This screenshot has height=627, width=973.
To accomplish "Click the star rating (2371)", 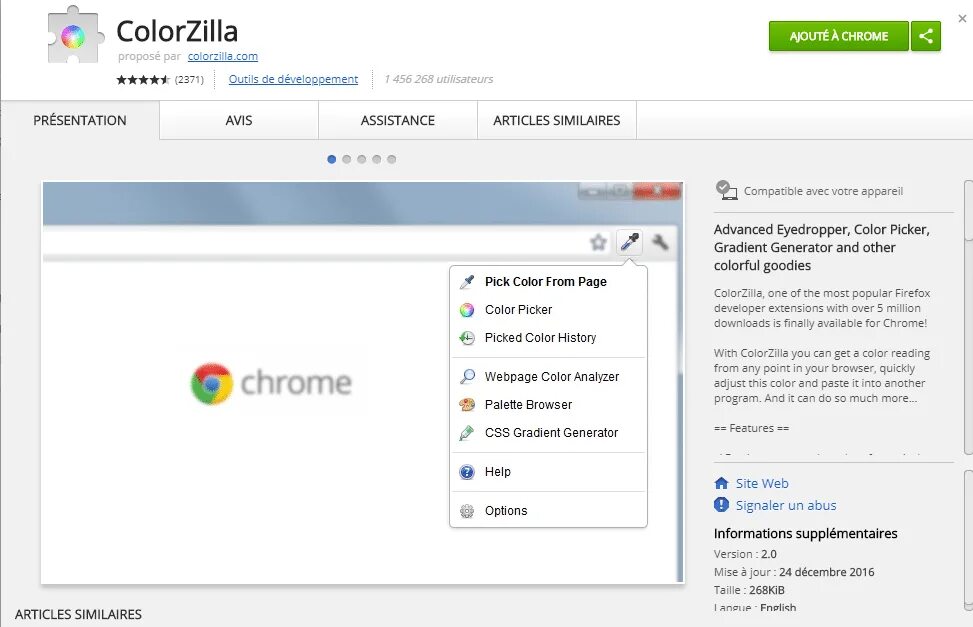I will (160, 79).
